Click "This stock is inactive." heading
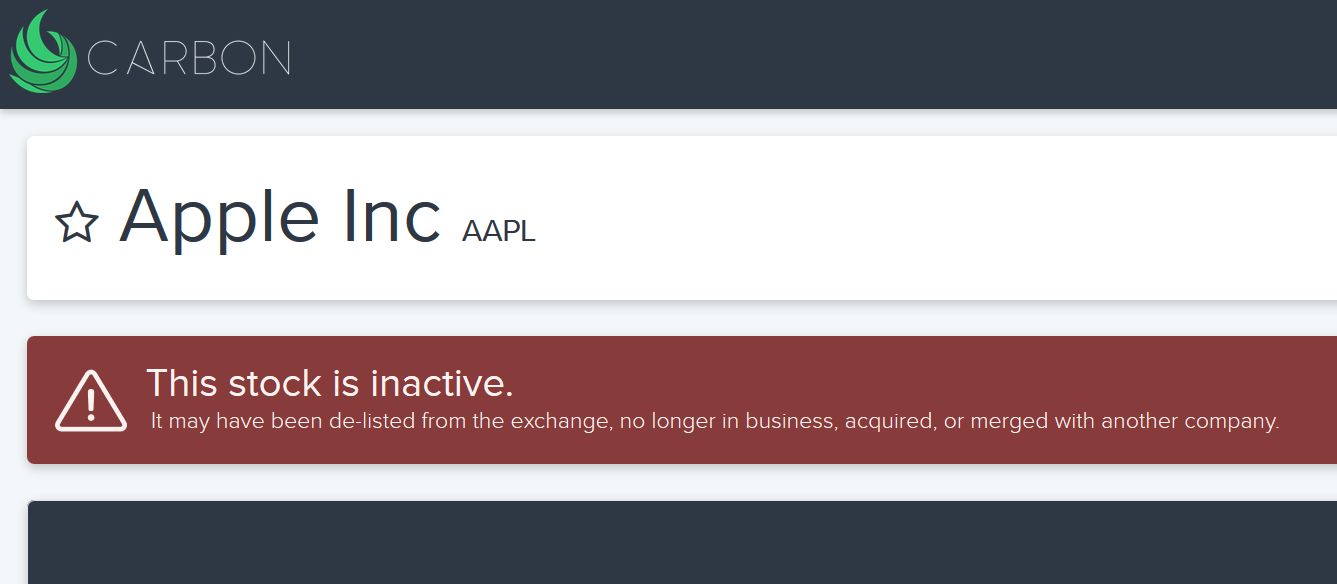This screenshot has width=1337, height=584. (330, 383)
